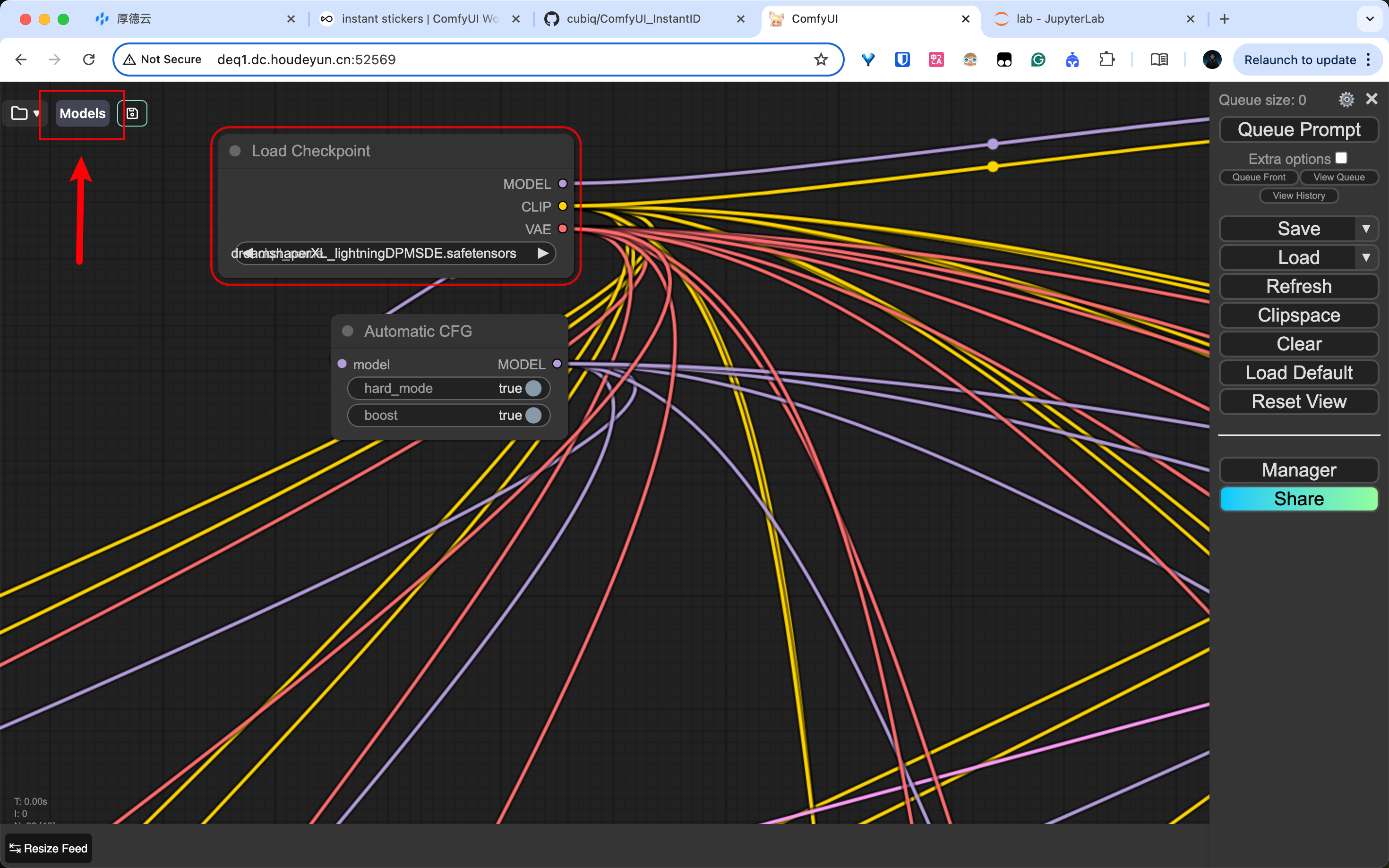Enable the Extra options checkbox
The width and height of the screenshot is (1389, 868).
click(x=1341, y=158)
